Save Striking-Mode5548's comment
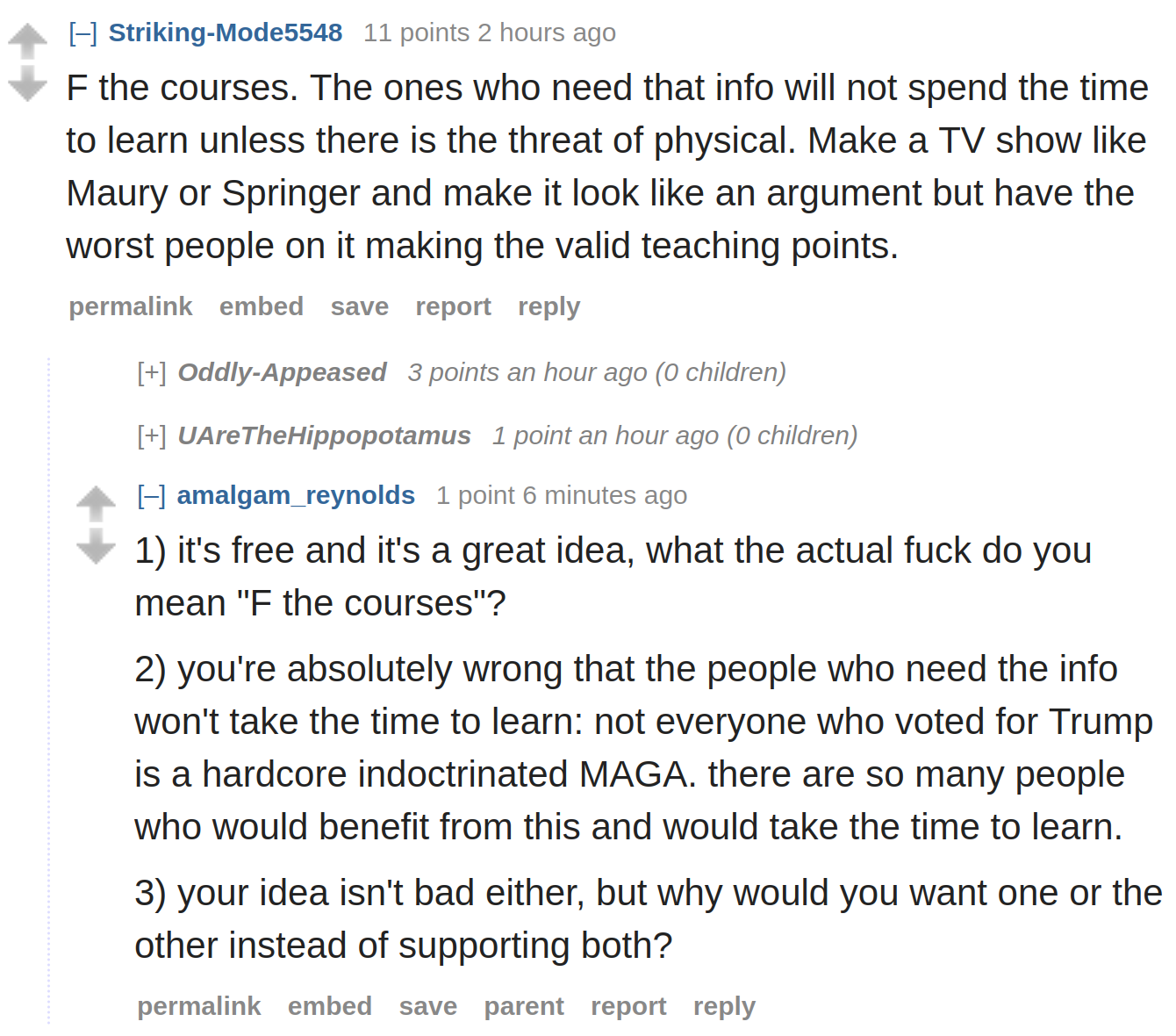 360,306
